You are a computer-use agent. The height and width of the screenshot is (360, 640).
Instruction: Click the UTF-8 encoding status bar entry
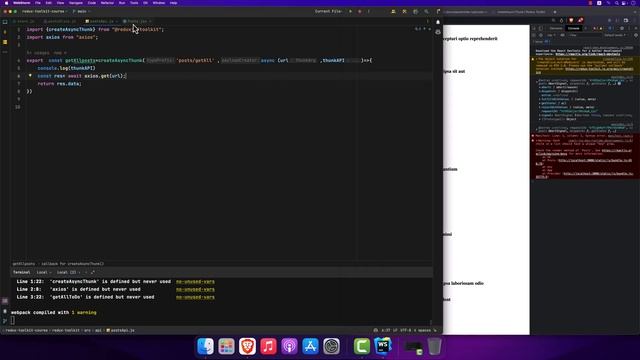[405, 330]
